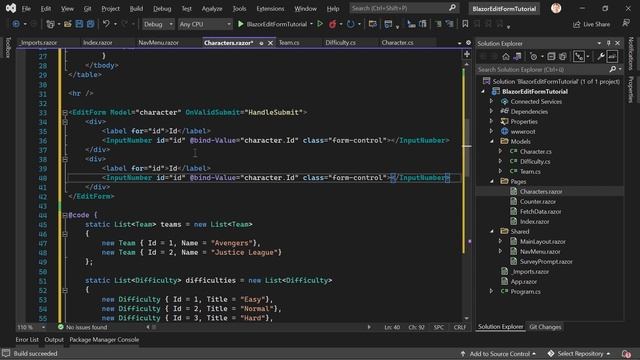640x360 pixels.
Task: Click in the main Search box
Action: click(x=403, y=8)
